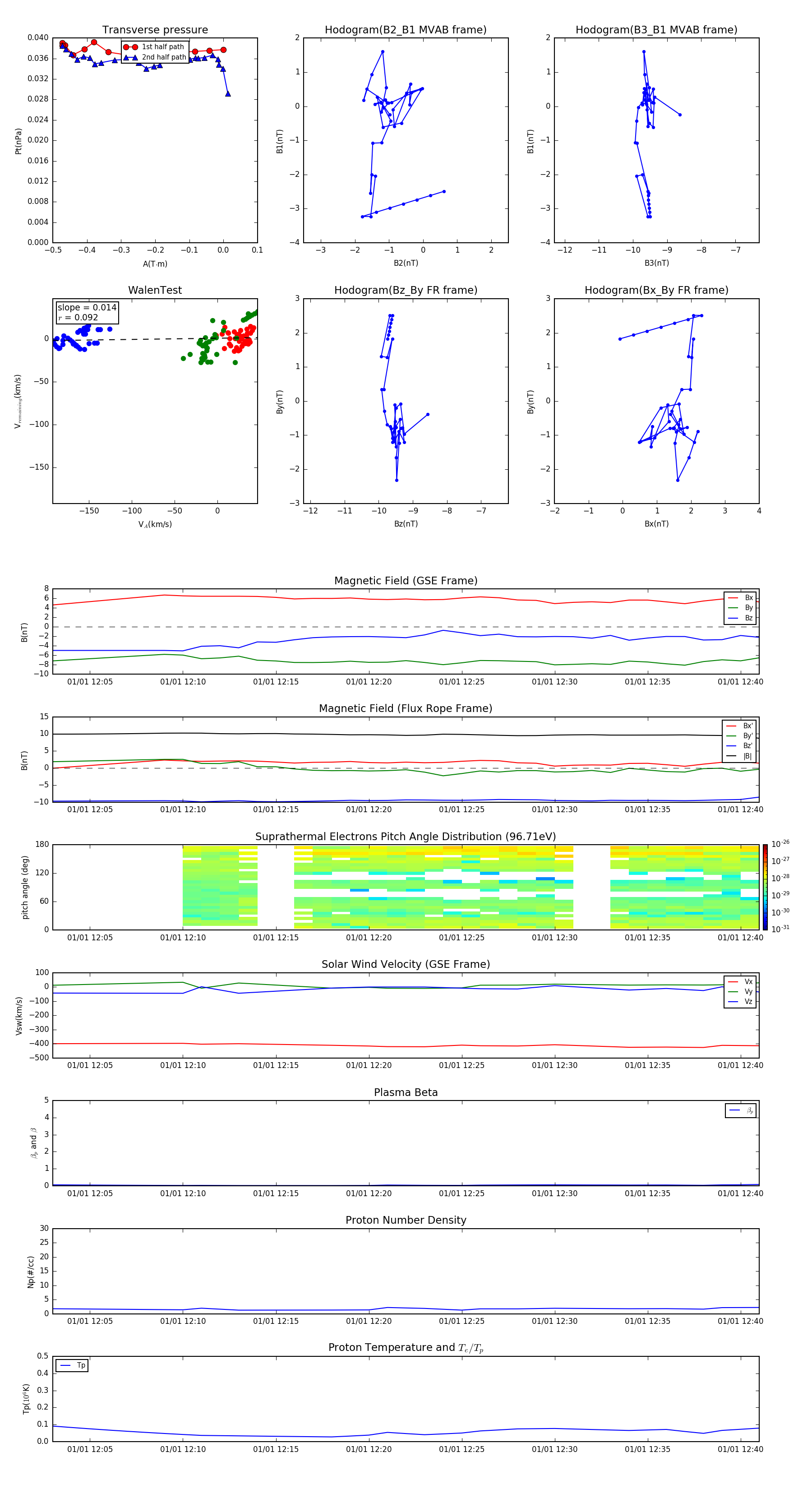Click the 'Hodogram(B3_B1 MVAB frame)' title

(656, 30)
